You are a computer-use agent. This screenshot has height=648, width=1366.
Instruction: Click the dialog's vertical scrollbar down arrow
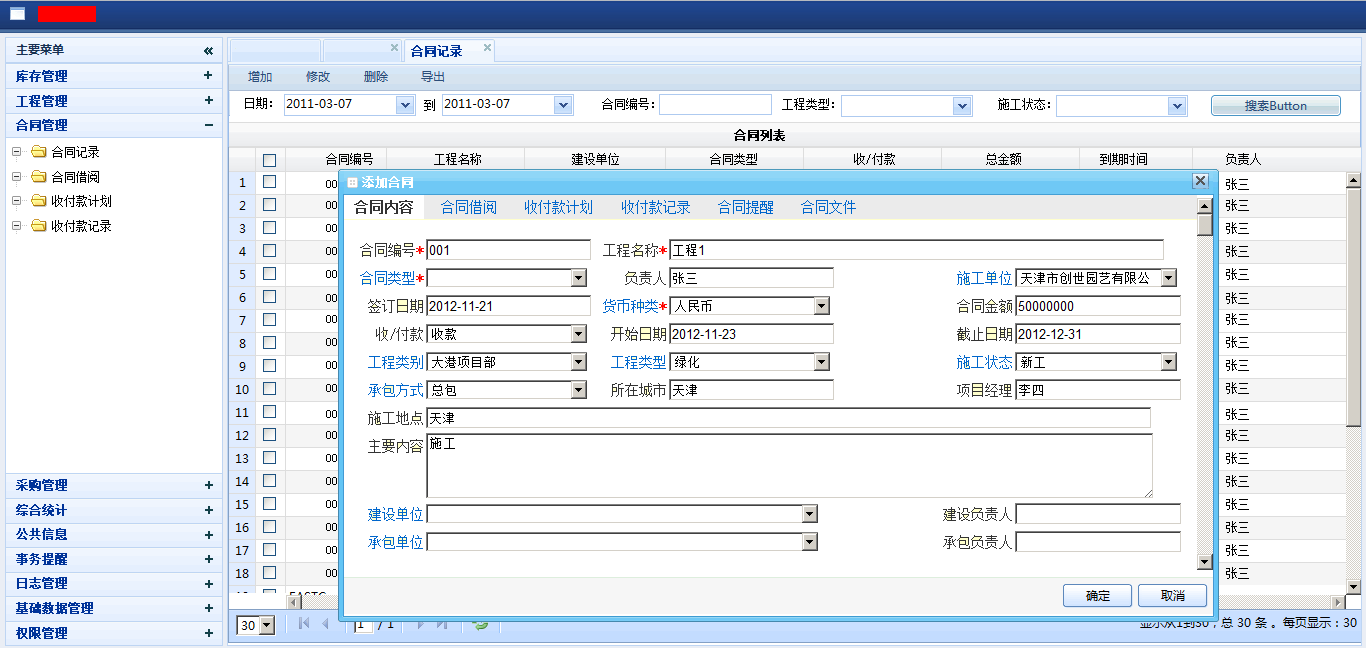point(1205,563)
